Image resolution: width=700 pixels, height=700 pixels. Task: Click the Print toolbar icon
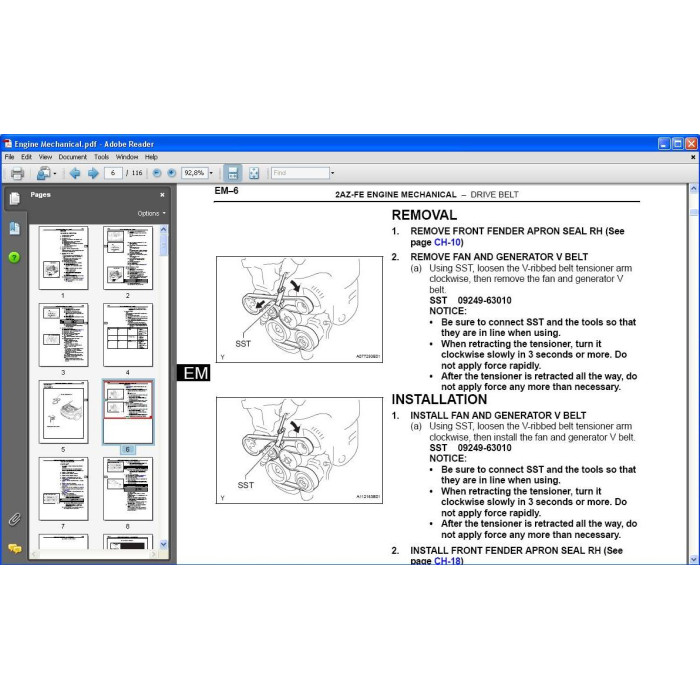pos(17,173)
